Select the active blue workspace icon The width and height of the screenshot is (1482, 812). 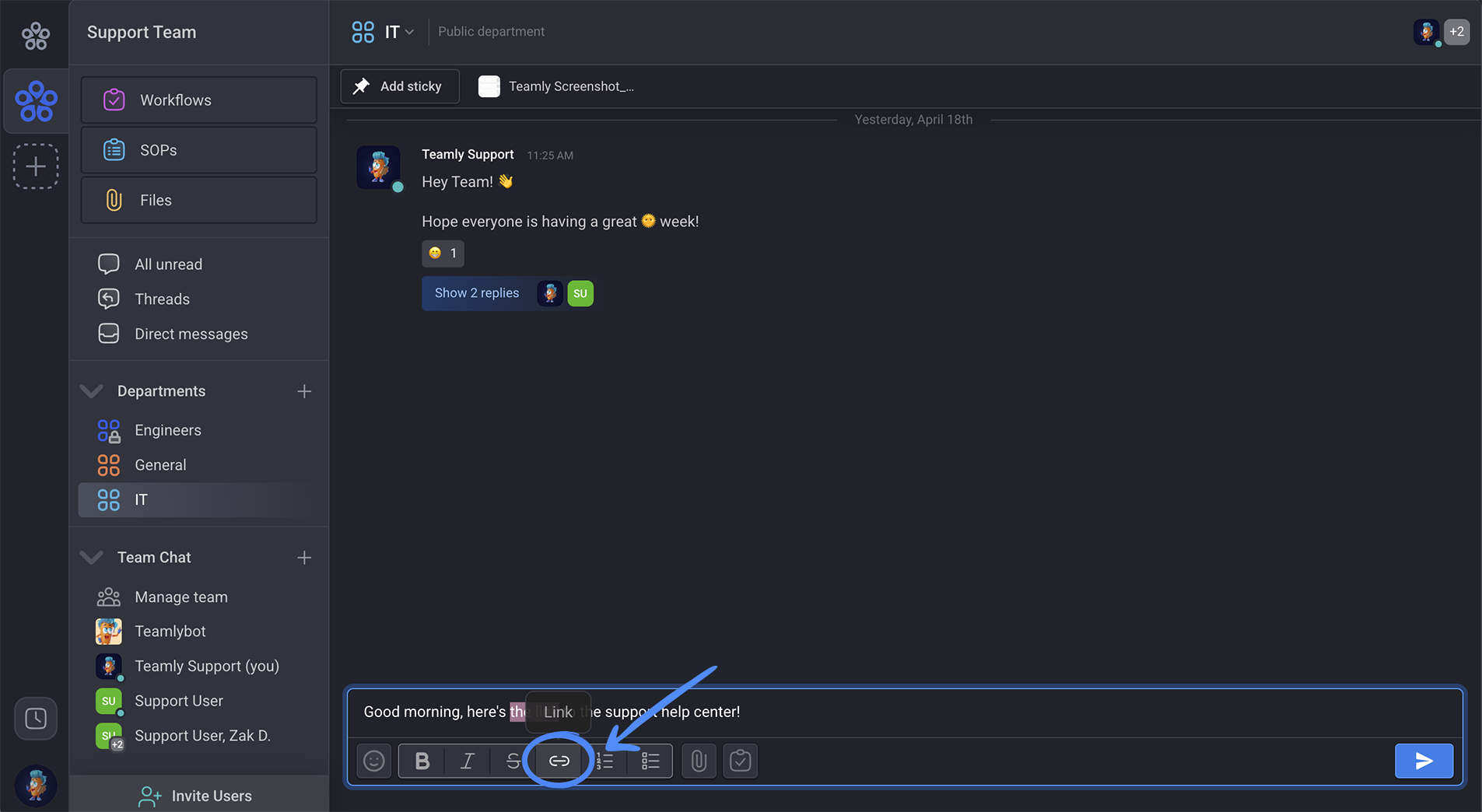click(x=36, y=101)
